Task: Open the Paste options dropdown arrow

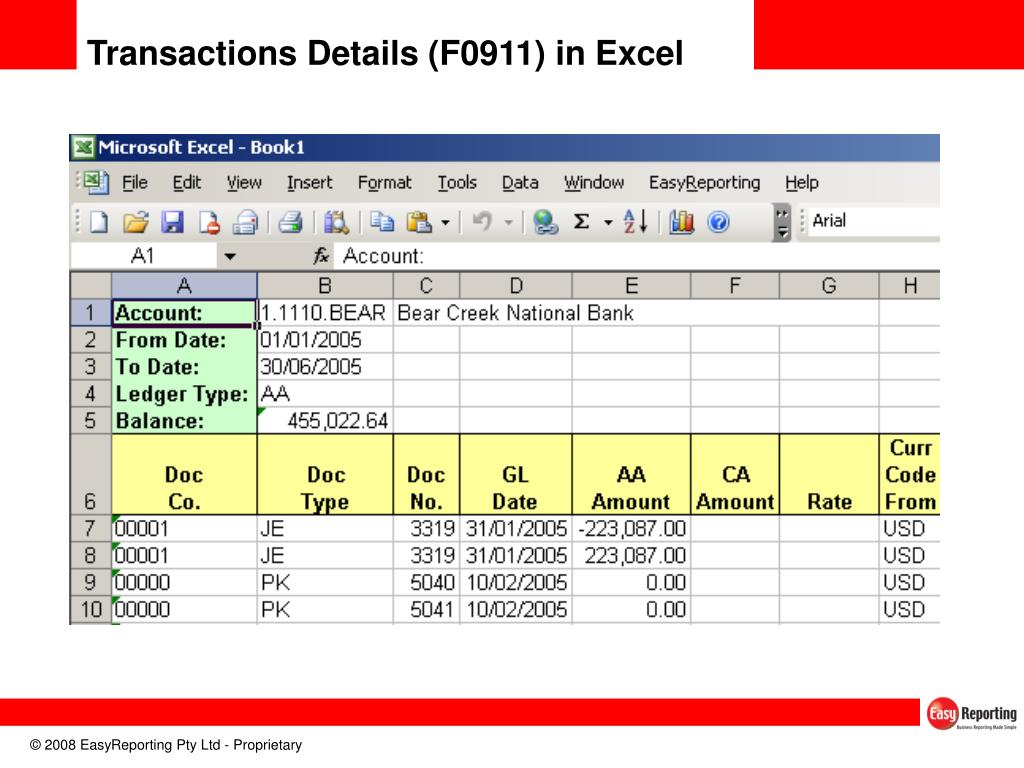Action: click(x=445, y=223)
